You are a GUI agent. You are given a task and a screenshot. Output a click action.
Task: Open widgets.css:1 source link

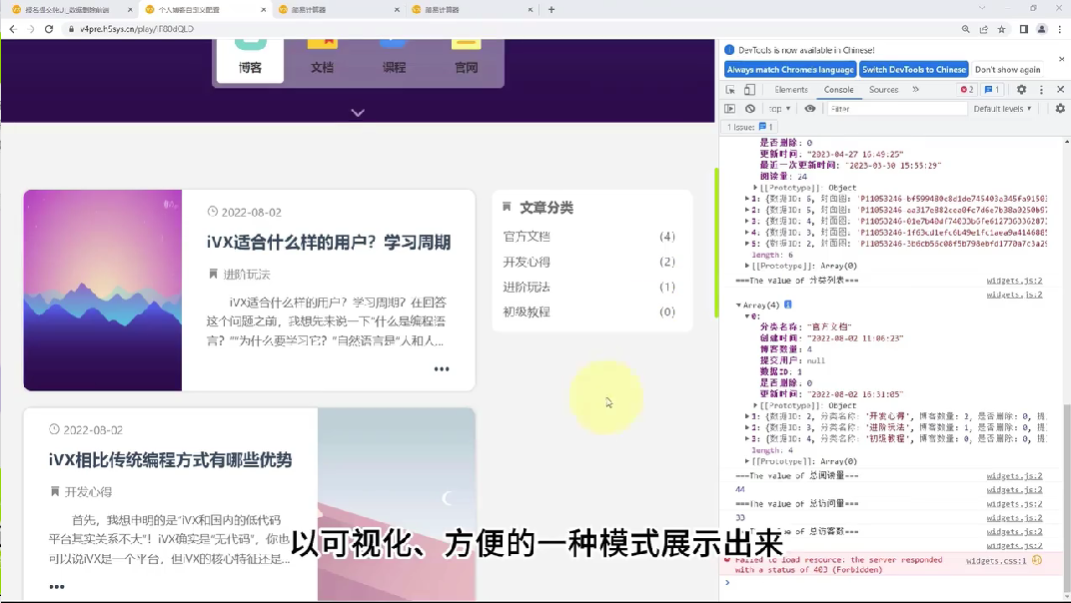(x=996, y=561)
